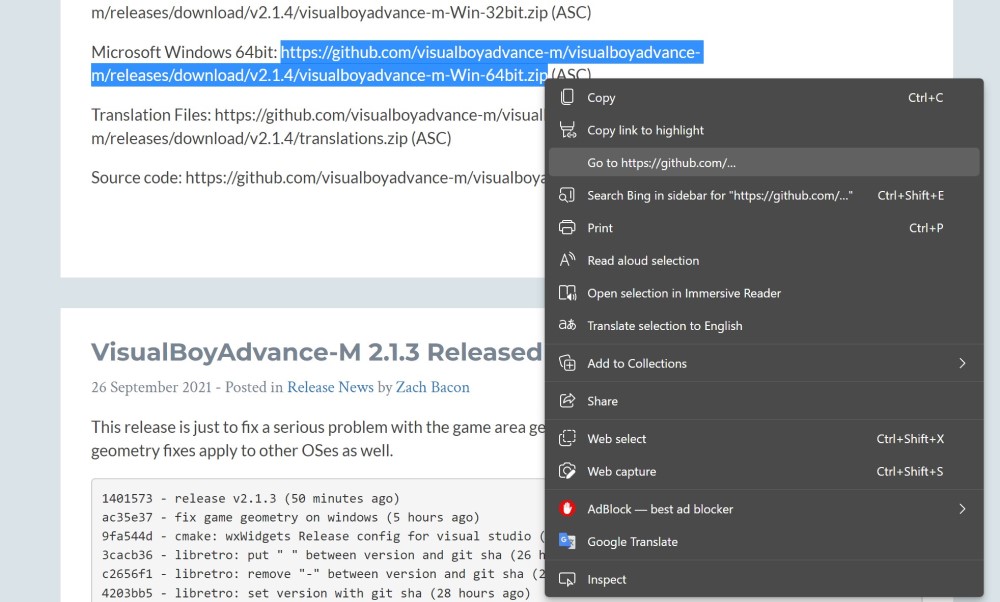Select Share from the context menu
The image size is (1000, 602).
(x=602, y=401)
